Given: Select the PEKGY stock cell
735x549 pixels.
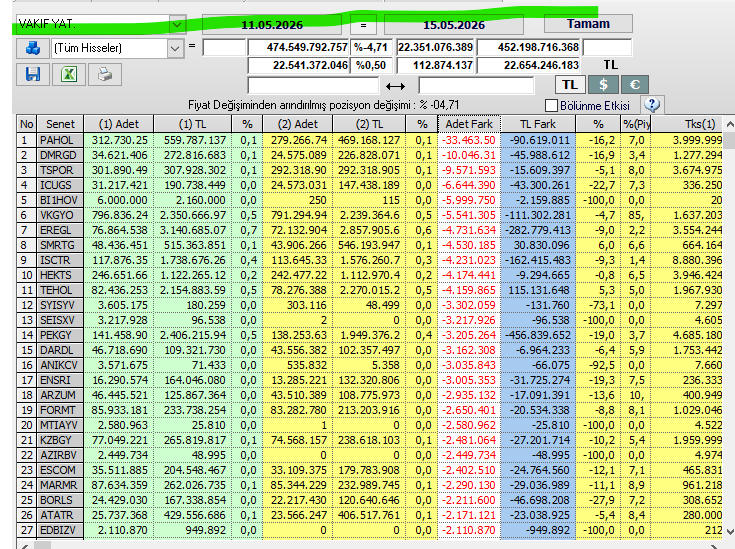Looking at the screenshot, I should (60, 335).
